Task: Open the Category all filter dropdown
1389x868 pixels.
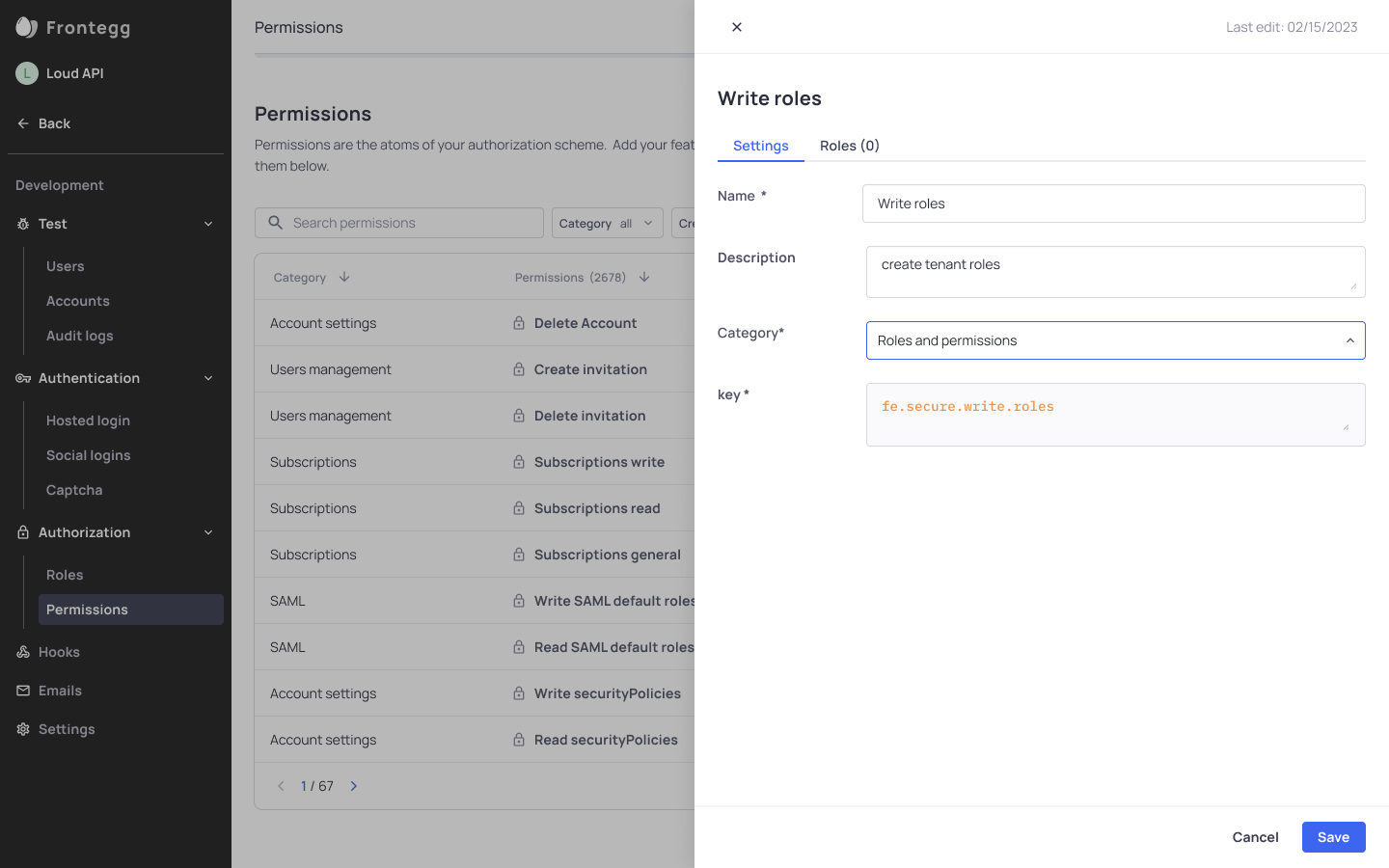Action: point(606,223)
